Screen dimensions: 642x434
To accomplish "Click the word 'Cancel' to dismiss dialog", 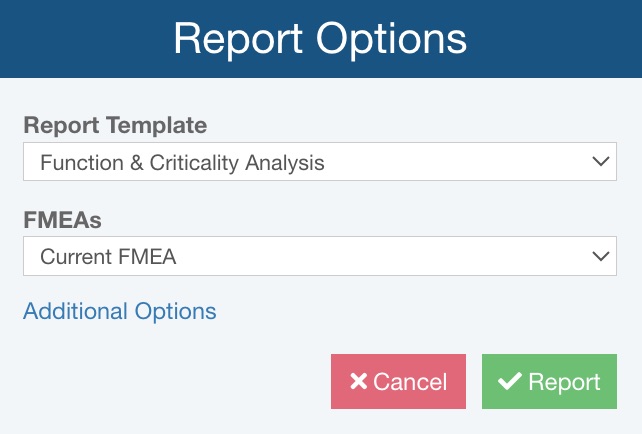I will (410, 382).
